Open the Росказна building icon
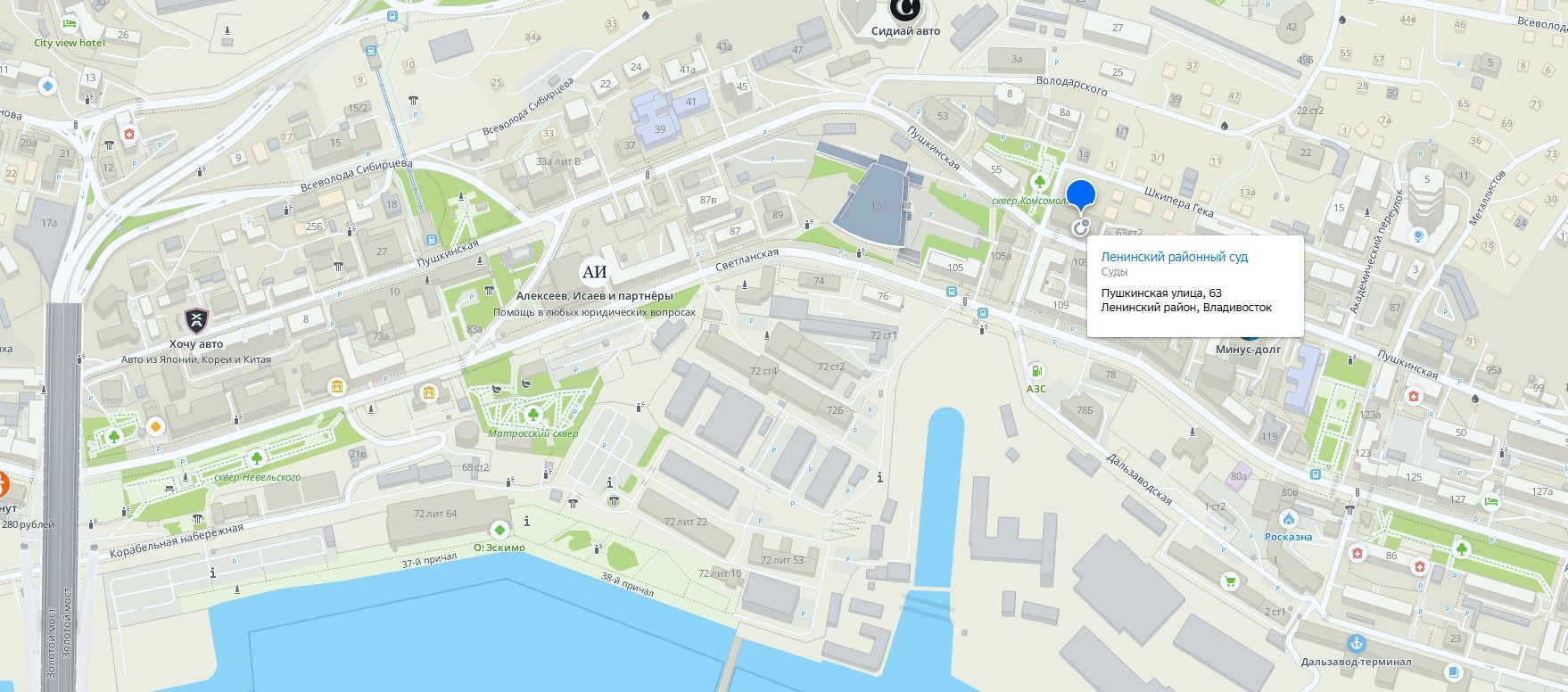The image size is (1568, 692). pos(1288,519)
